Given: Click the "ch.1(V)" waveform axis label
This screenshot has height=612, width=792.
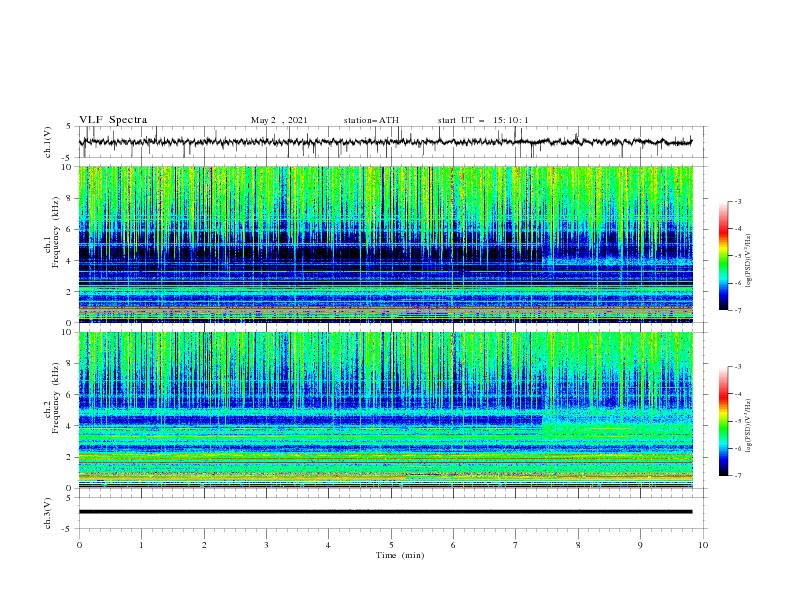Looking at the screenshot, I should tap(48, 142).
